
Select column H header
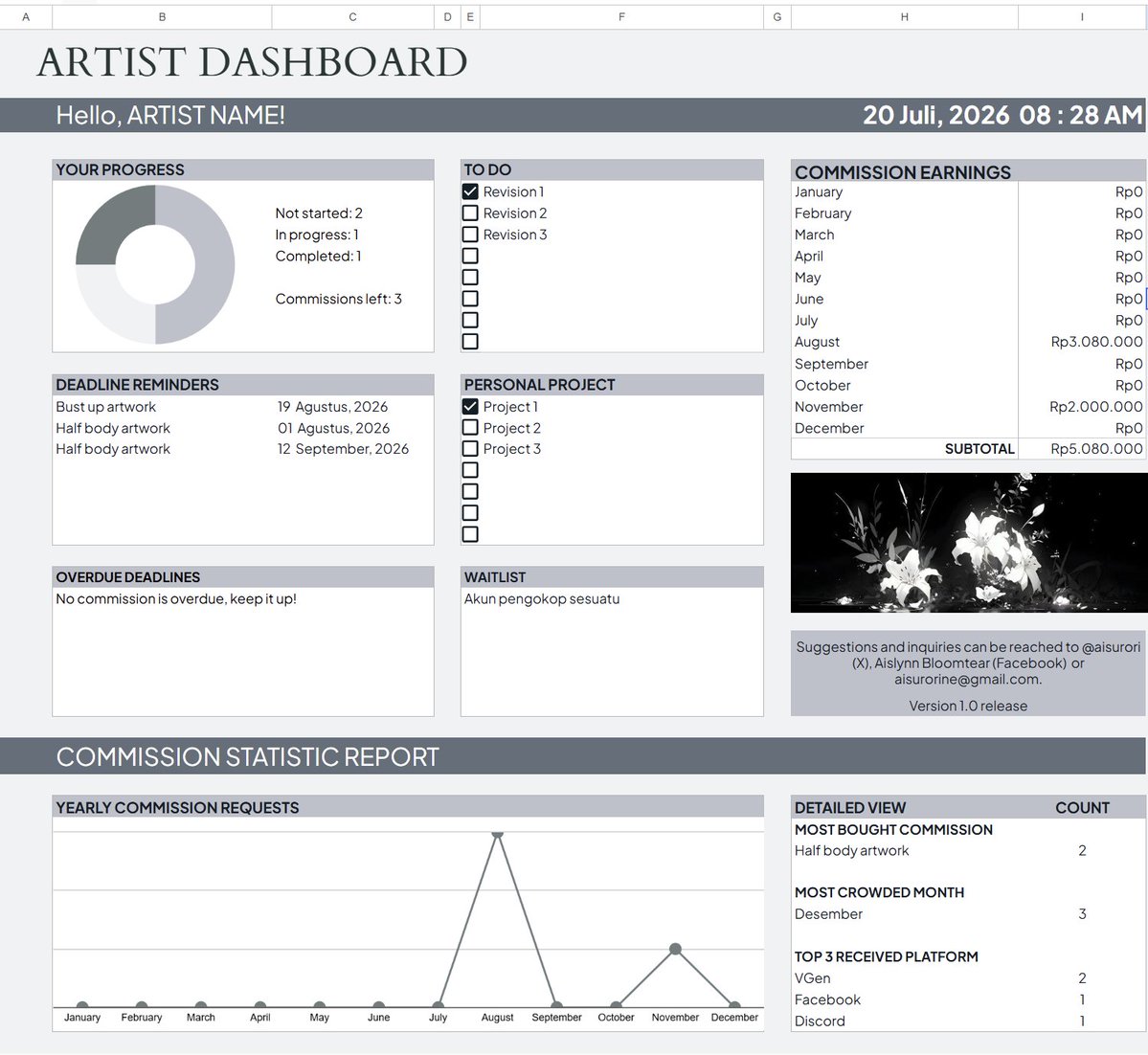pyautogui.click(x=904, y=17)
